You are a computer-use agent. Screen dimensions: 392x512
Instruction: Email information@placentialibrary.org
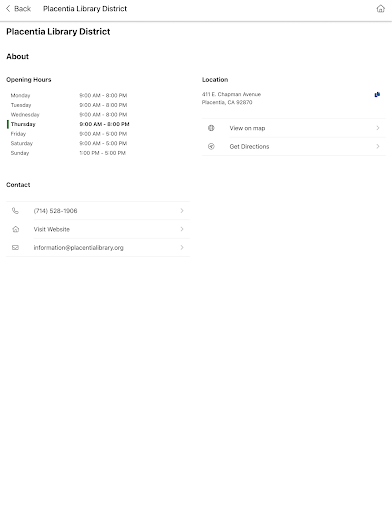(98, 247)
